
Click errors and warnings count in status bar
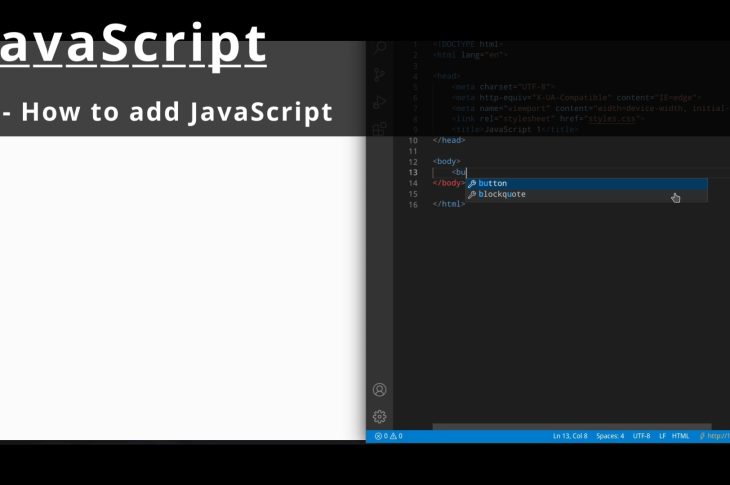[x=389, y=436]
